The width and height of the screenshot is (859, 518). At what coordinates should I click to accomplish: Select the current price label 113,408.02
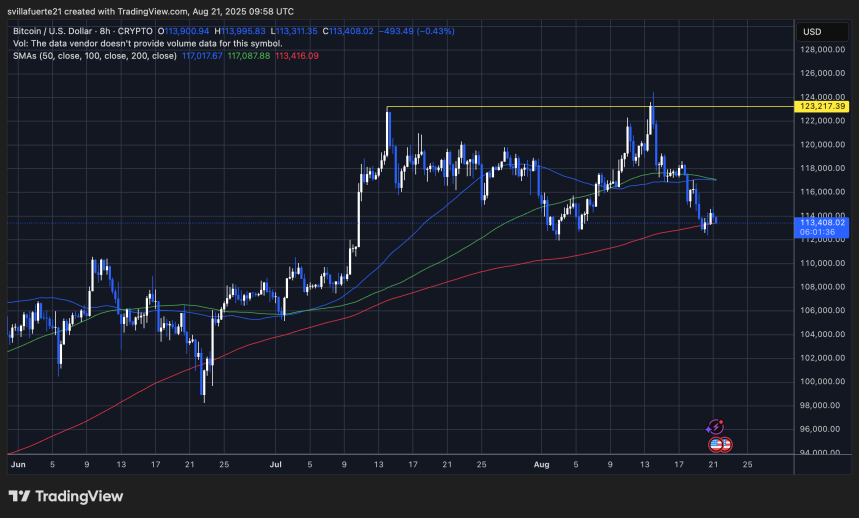tap(820, 223)
